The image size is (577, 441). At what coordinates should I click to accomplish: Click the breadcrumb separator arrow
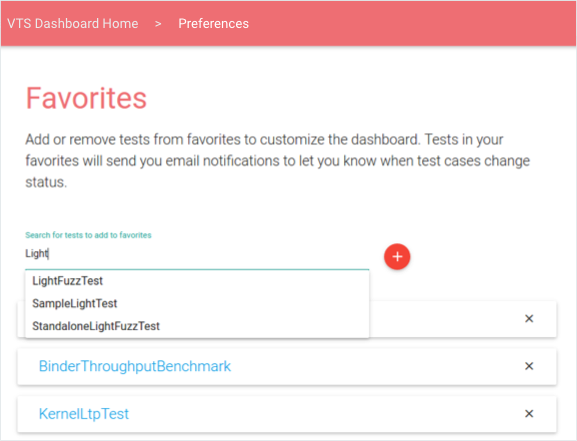(x=158, y=24)
